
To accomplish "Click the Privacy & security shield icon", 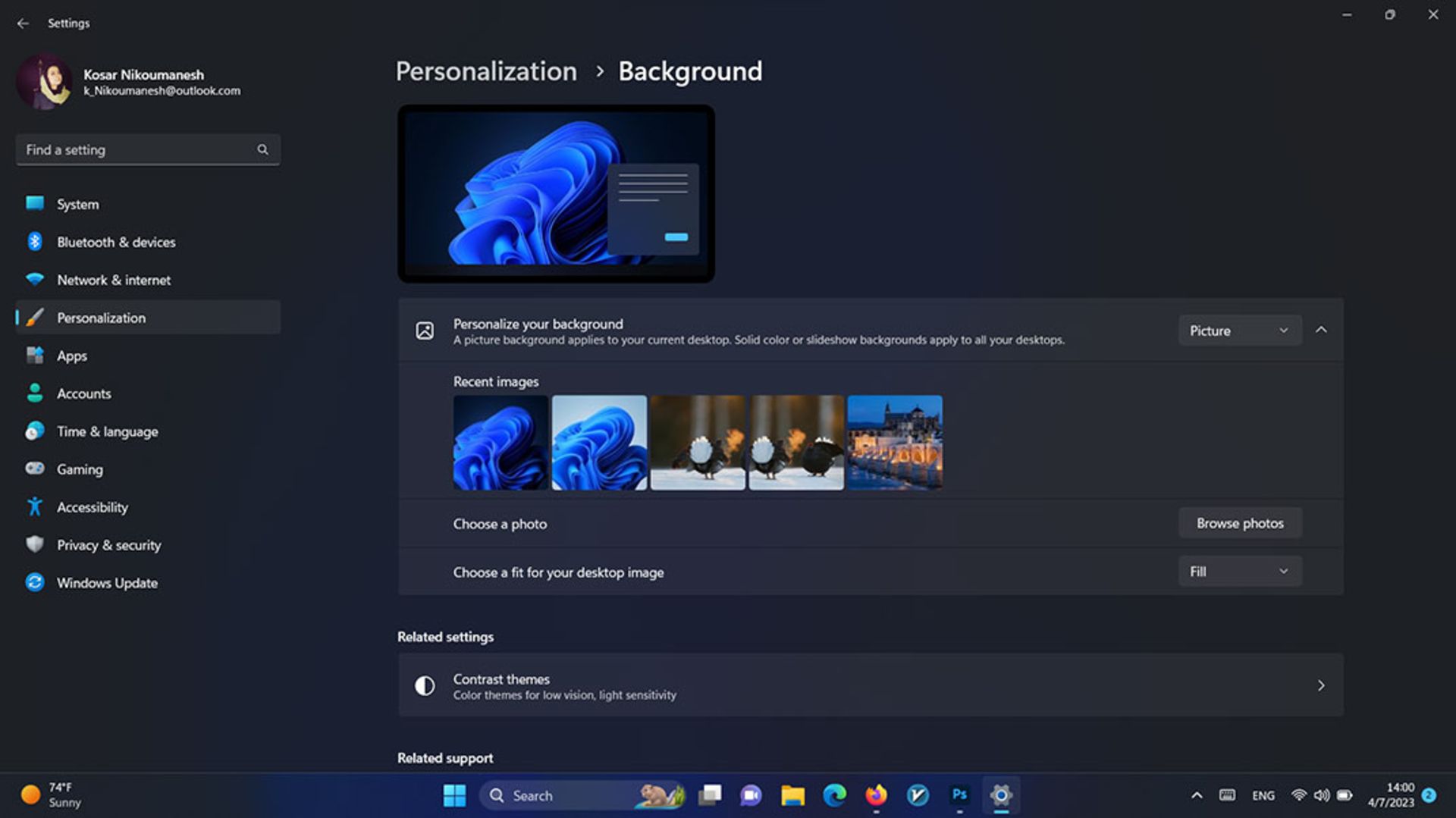I will coord(35,544).
